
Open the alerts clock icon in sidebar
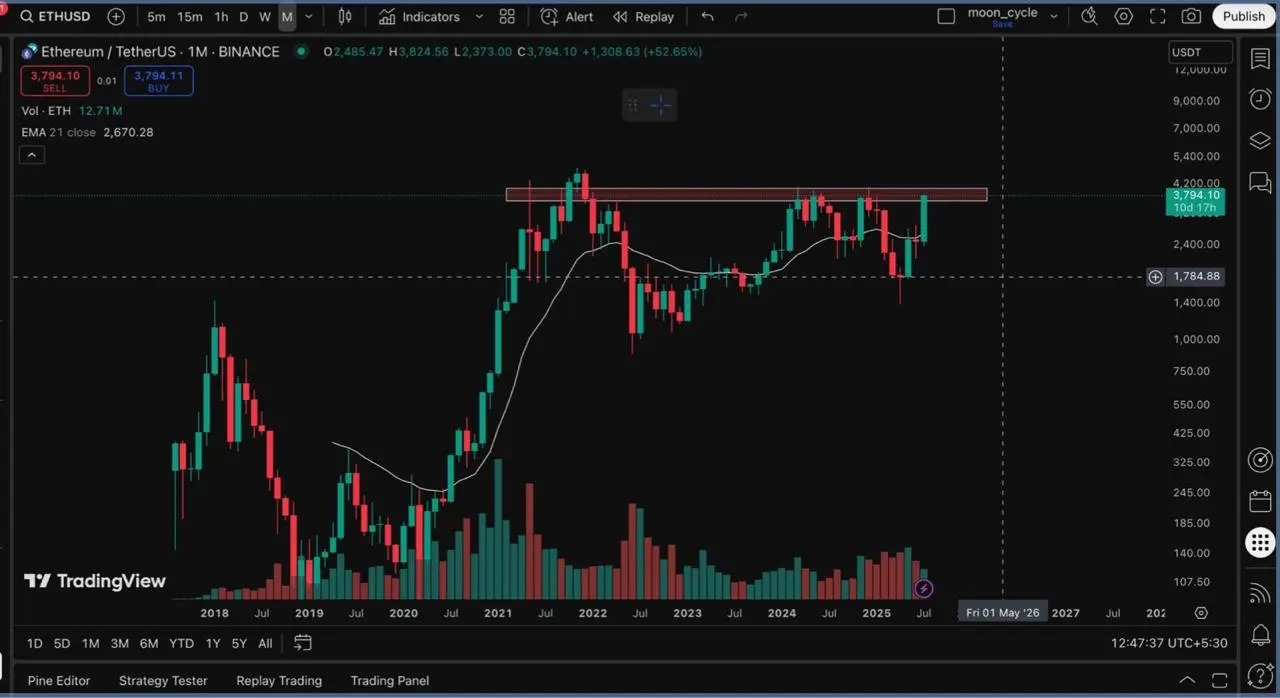[x=1260, y=99]
